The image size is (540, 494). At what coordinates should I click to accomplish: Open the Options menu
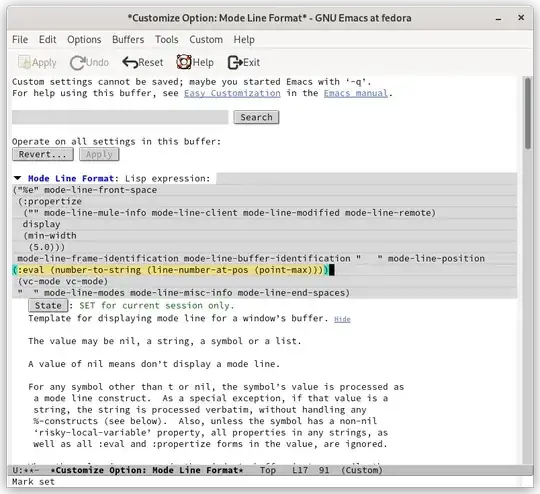(x=84, y=40)
